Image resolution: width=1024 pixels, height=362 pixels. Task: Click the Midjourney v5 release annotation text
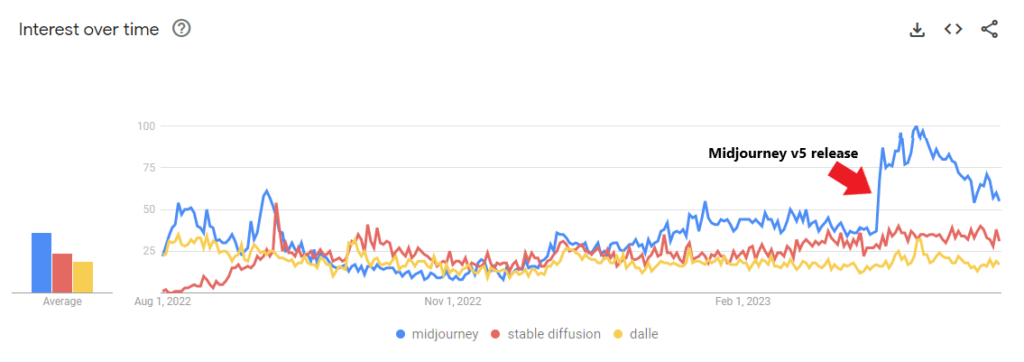coord(783,153)
